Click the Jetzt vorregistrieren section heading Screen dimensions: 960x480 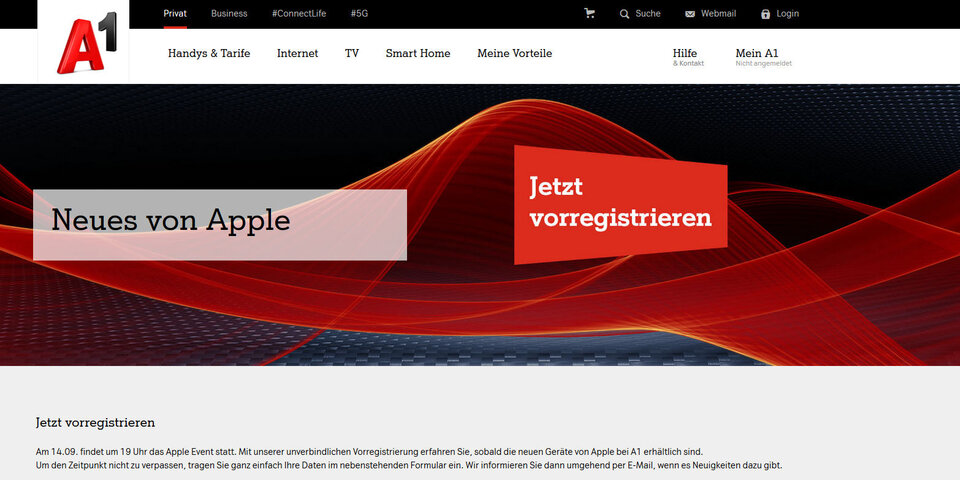pyautogui.click(x=95, y=422)
